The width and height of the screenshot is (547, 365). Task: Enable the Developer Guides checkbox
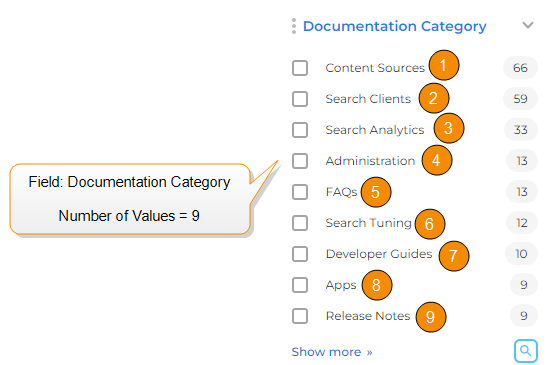(300, 254)
